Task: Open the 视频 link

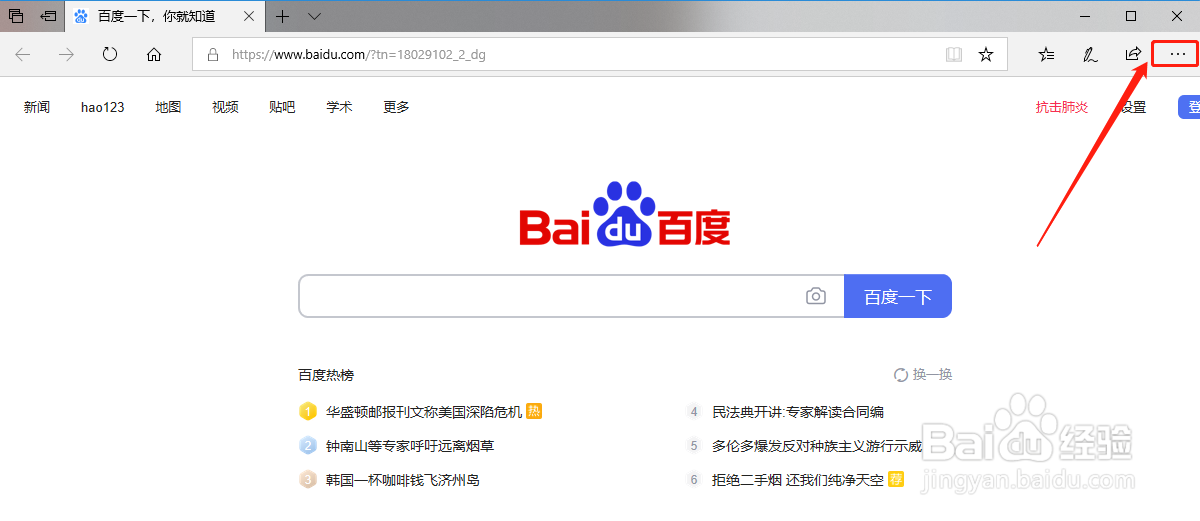Action: click(225, 107)
